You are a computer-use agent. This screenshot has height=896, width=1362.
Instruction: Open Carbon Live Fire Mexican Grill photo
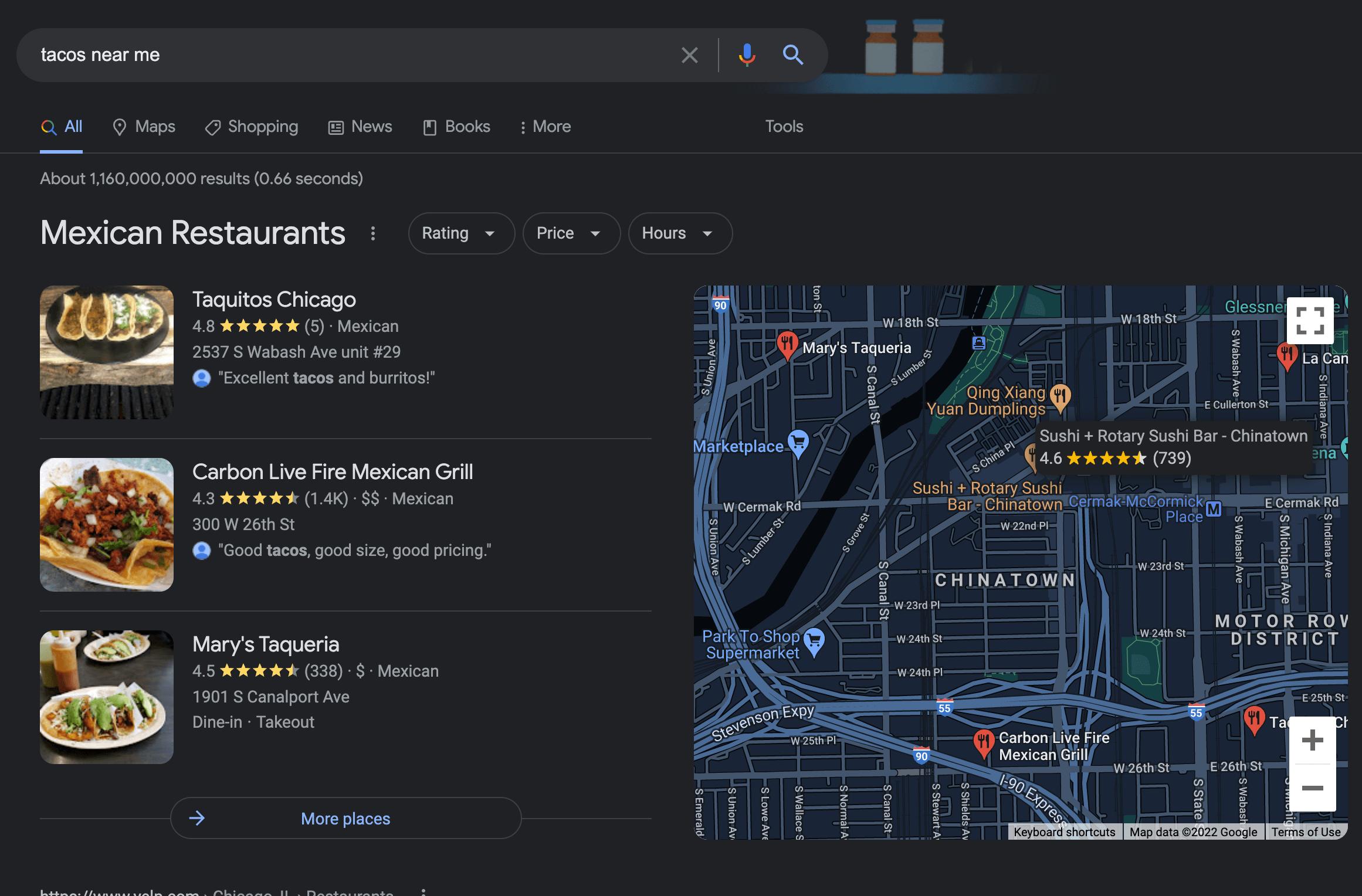(x=107, y=525)
